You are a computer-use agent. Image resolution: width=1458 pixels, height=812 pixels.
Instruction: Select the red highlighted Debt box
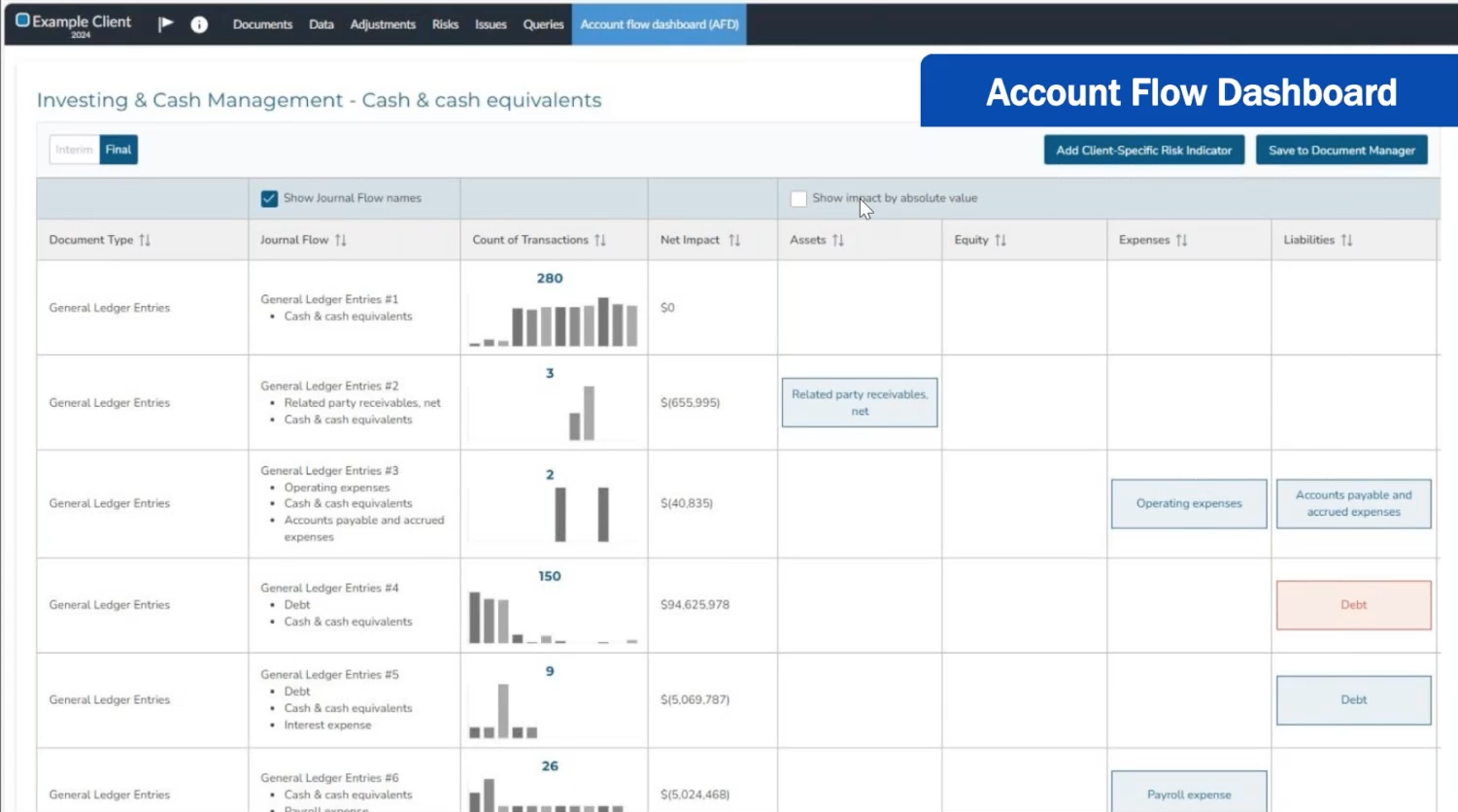[1353, 605]
